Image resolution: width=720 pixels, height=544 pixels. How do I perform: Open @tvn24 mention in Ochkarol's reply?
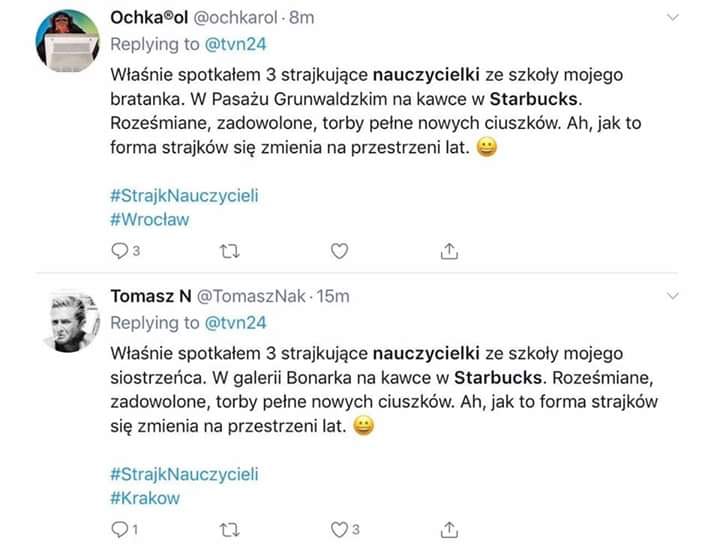pos(239,44)
